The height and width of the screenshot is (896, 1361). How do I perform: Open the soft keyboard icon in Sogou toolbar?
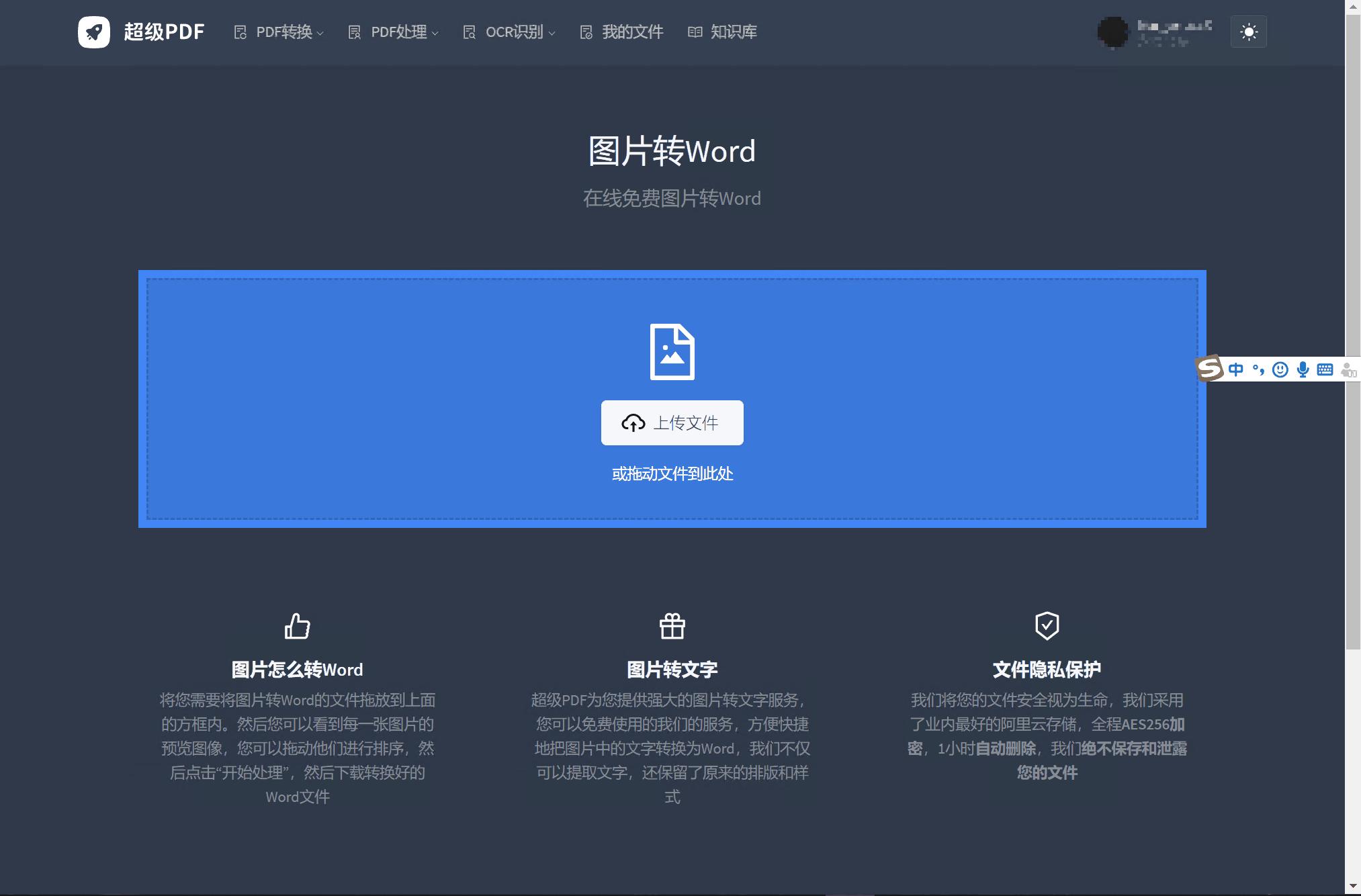click(x=1325, y=369)
